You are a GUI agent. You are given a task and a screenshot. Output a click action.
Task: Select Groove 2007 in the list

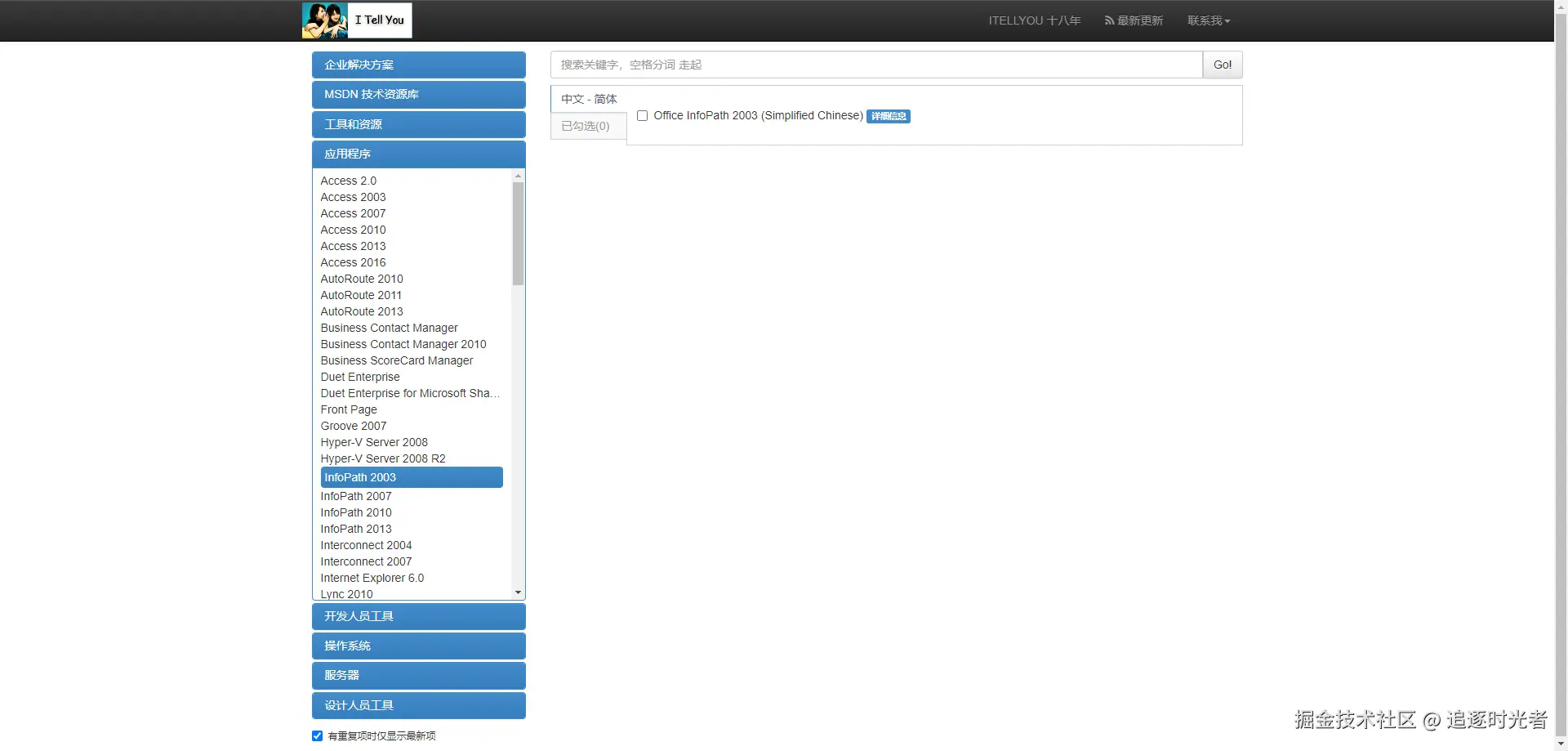[354, 426]
